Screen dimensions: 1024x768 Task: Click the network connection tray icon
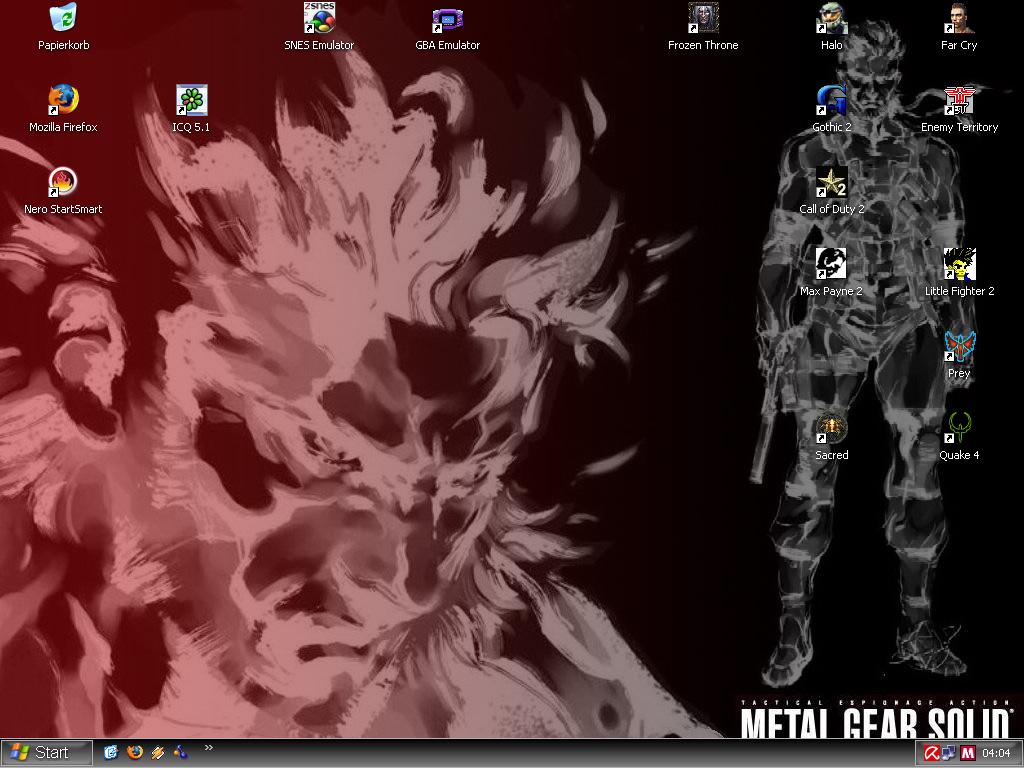pyautogui.click(x=949, y=753)
